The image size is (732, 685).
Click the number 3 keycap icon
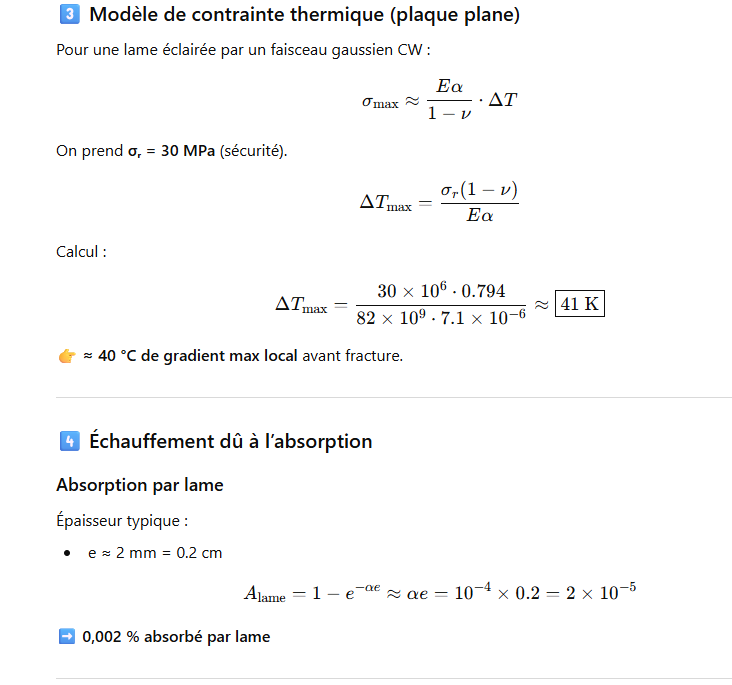[69, 15]
